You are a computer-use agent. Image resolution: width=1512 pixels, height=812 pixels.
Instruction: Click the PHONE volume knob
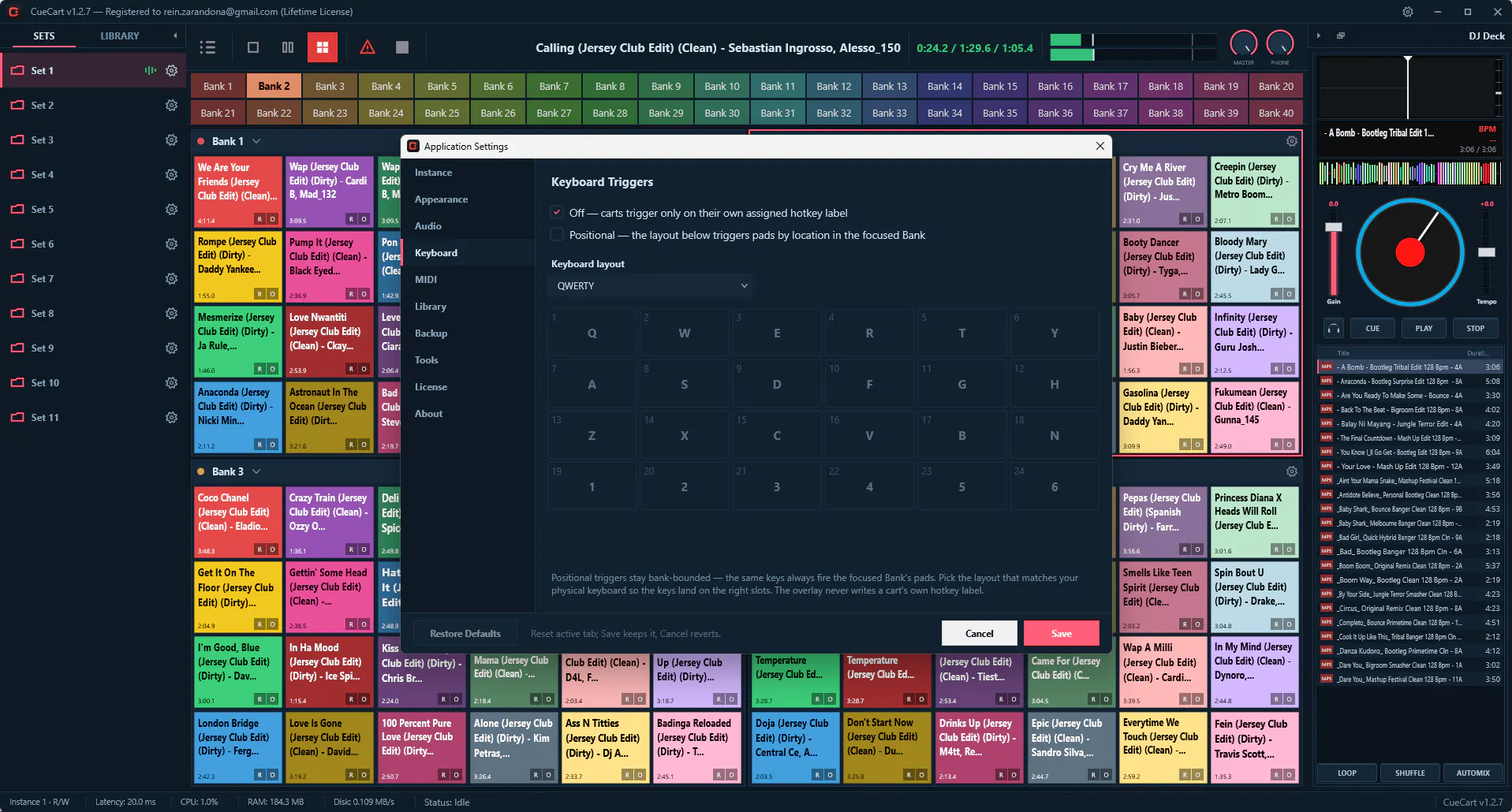coord(1280,44)
